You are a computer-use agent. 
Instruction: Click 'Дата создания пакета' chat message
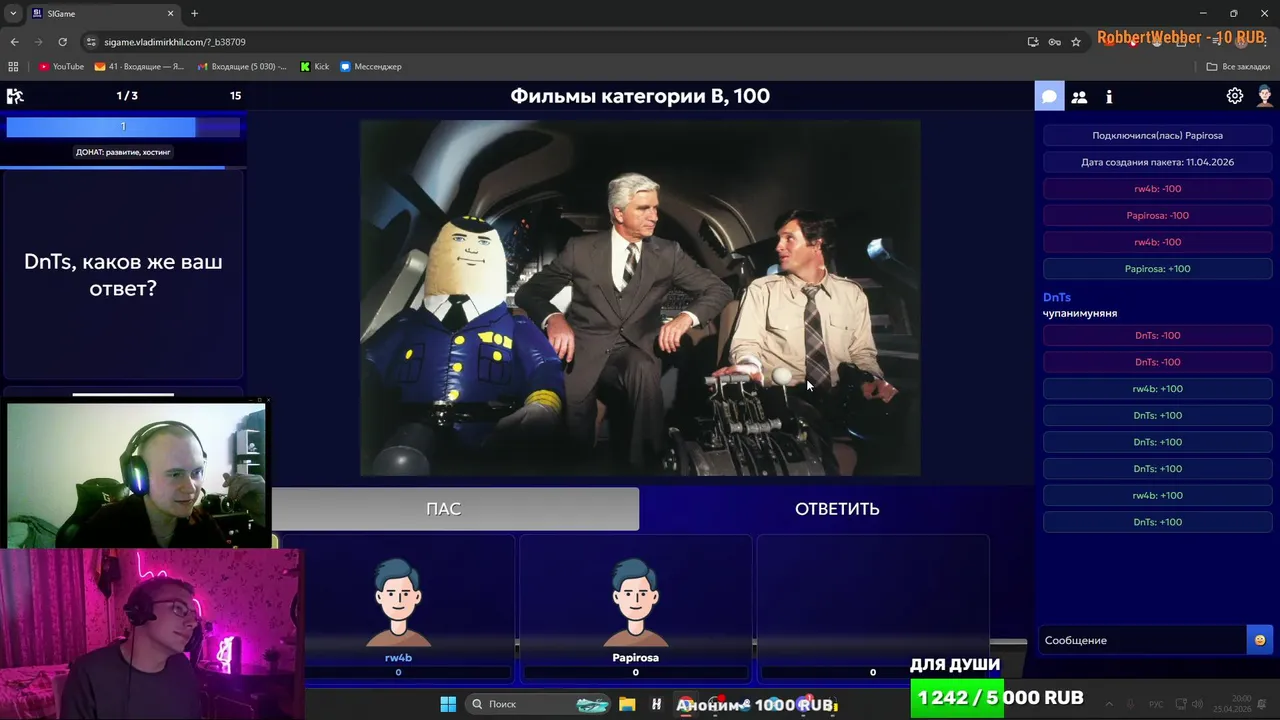coord(1157,162)
